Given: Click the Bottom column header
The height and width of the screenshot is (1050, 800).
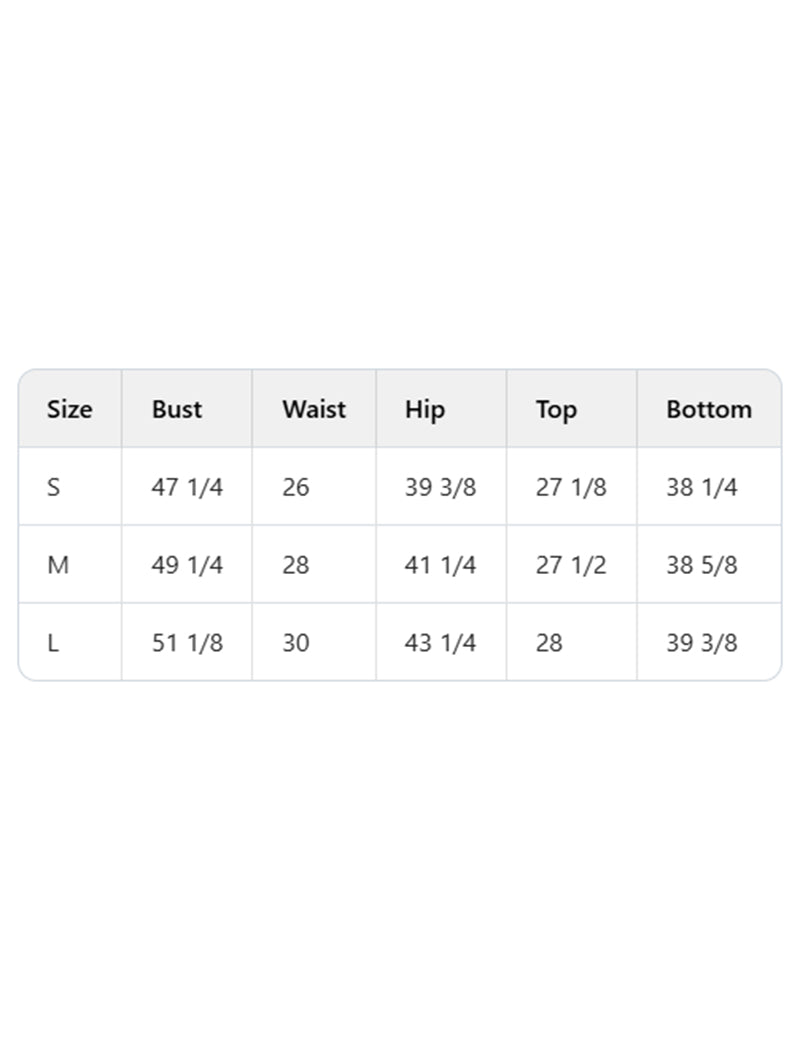Looking at the screenshot, I should [709, 409].
